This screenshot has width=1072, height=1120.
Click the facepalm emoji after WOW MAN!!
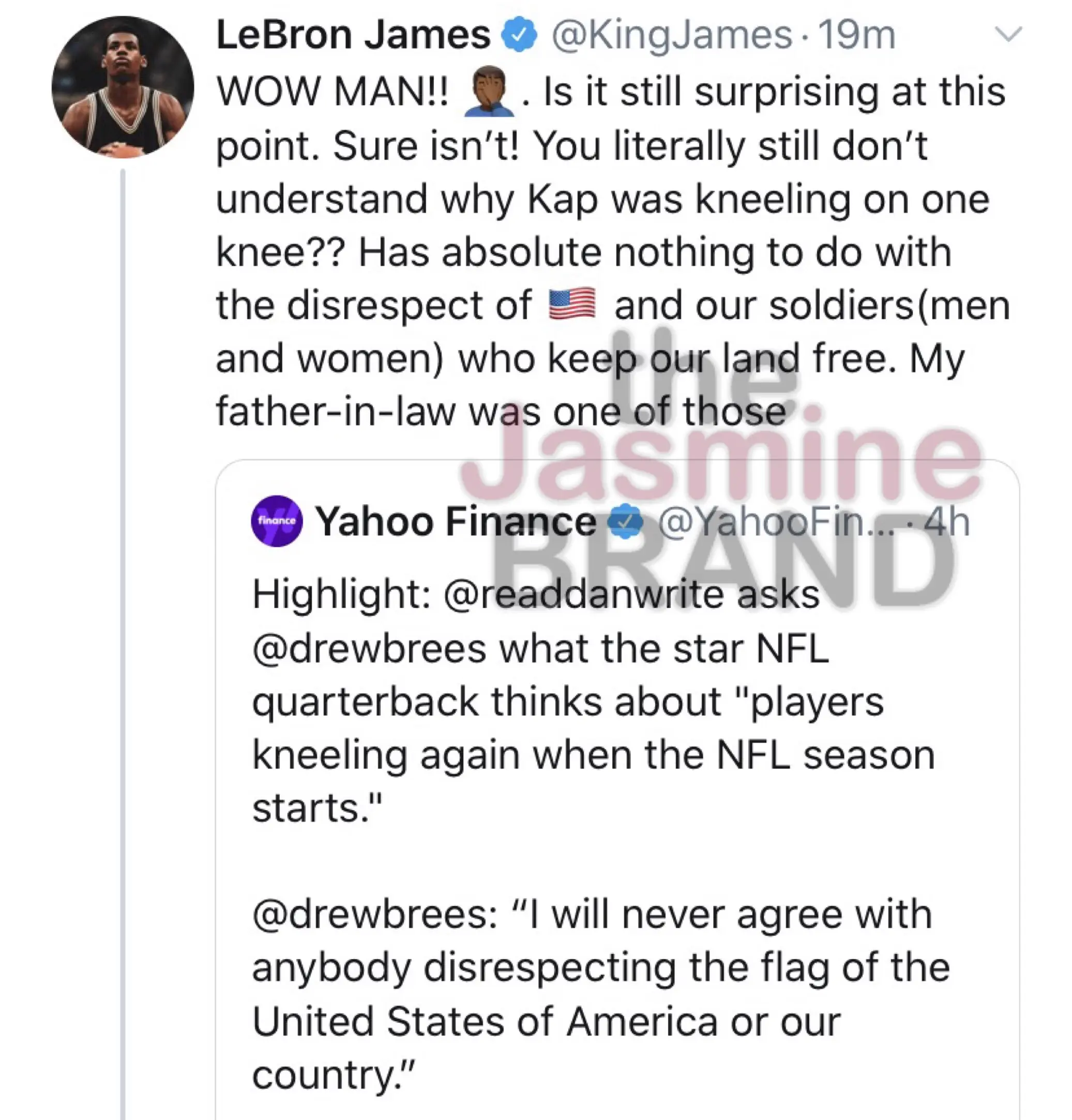pos(489,93)
